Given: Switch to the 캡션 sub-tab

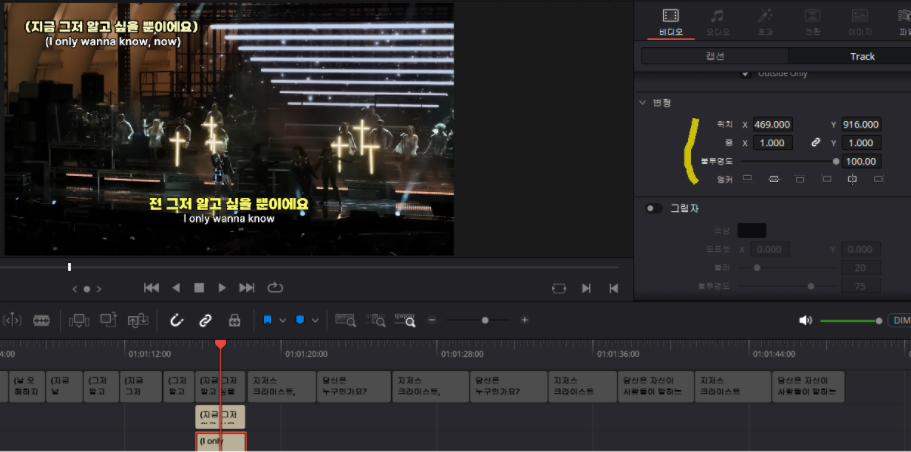Looking at the screenshot, I should tap(715, 56).
